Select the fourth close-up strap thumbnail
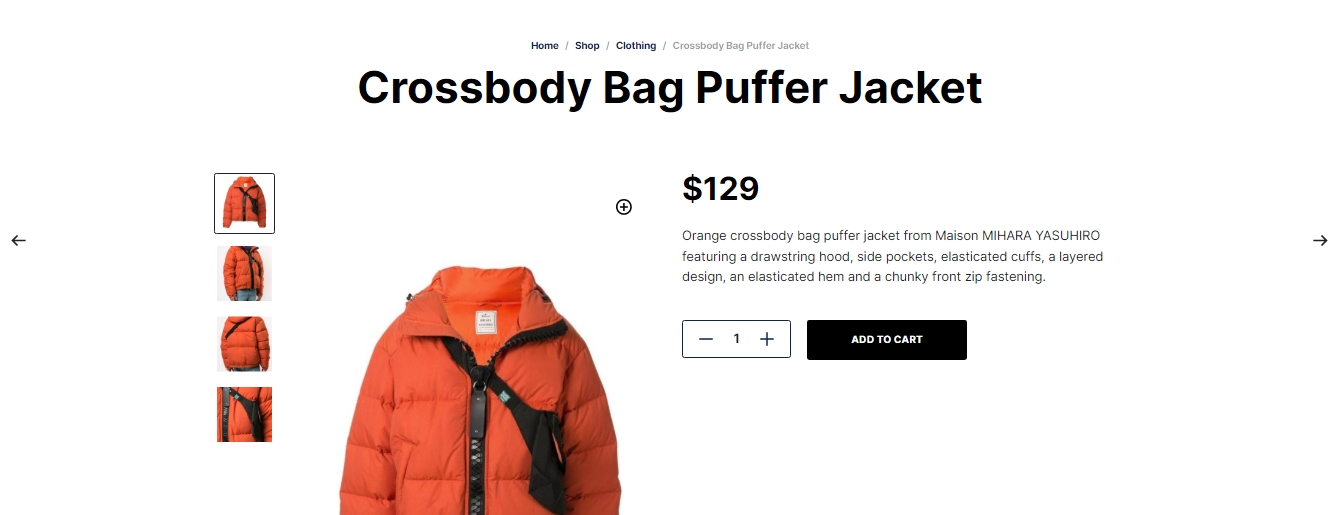The width and height of the screenshot is (1334, 515). pyautogui.click(x=244, y=414)
